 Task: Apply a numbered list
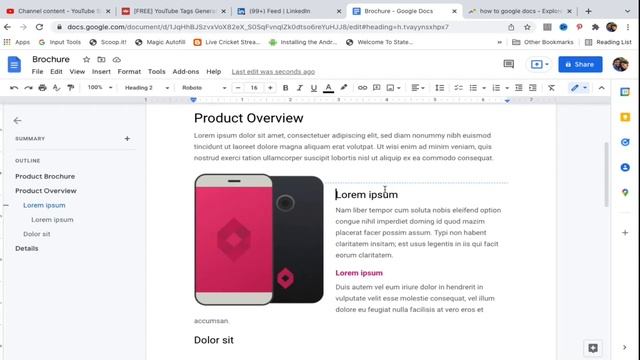496,88
